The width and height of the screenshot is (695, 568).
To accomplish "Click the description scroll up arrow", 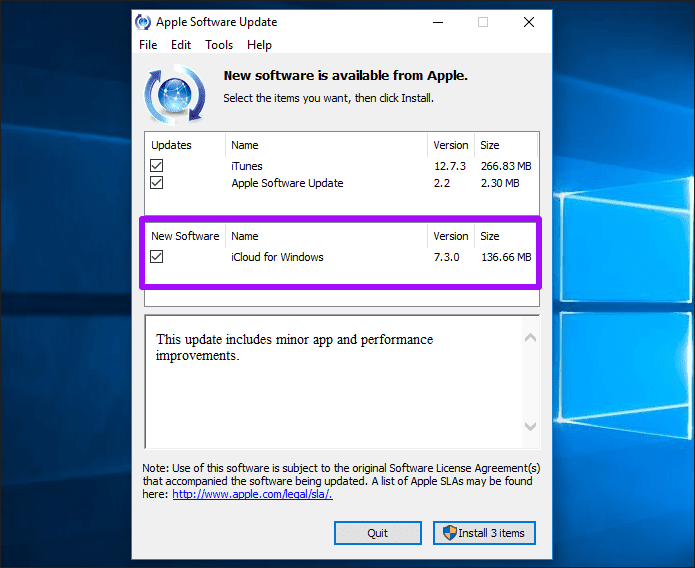I will coord(530,338).
